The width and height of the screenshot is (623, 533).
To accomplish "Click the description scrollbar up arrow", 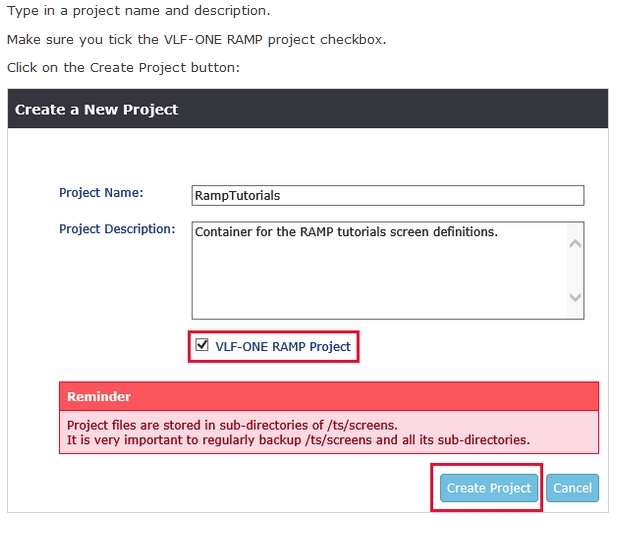I will point(575,243).
